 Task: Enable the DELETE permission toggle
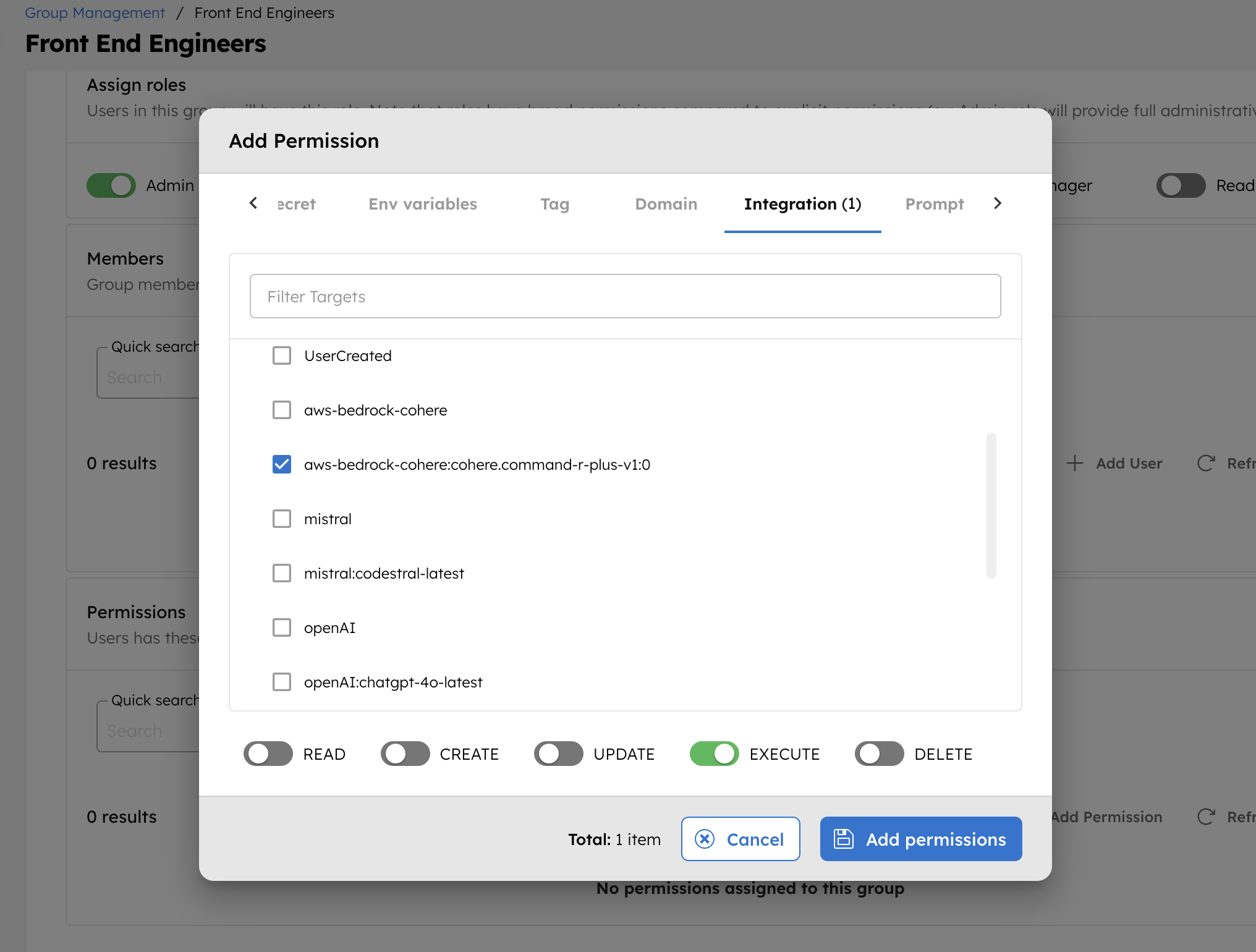[880, 754]
